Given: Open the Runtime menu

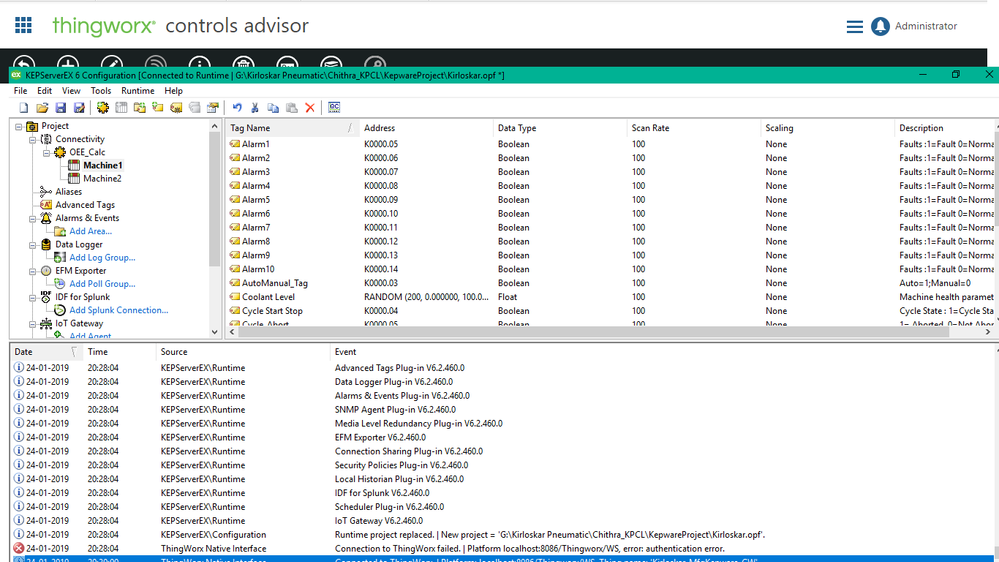Looking at the screenshot, I should coord(138,90).
